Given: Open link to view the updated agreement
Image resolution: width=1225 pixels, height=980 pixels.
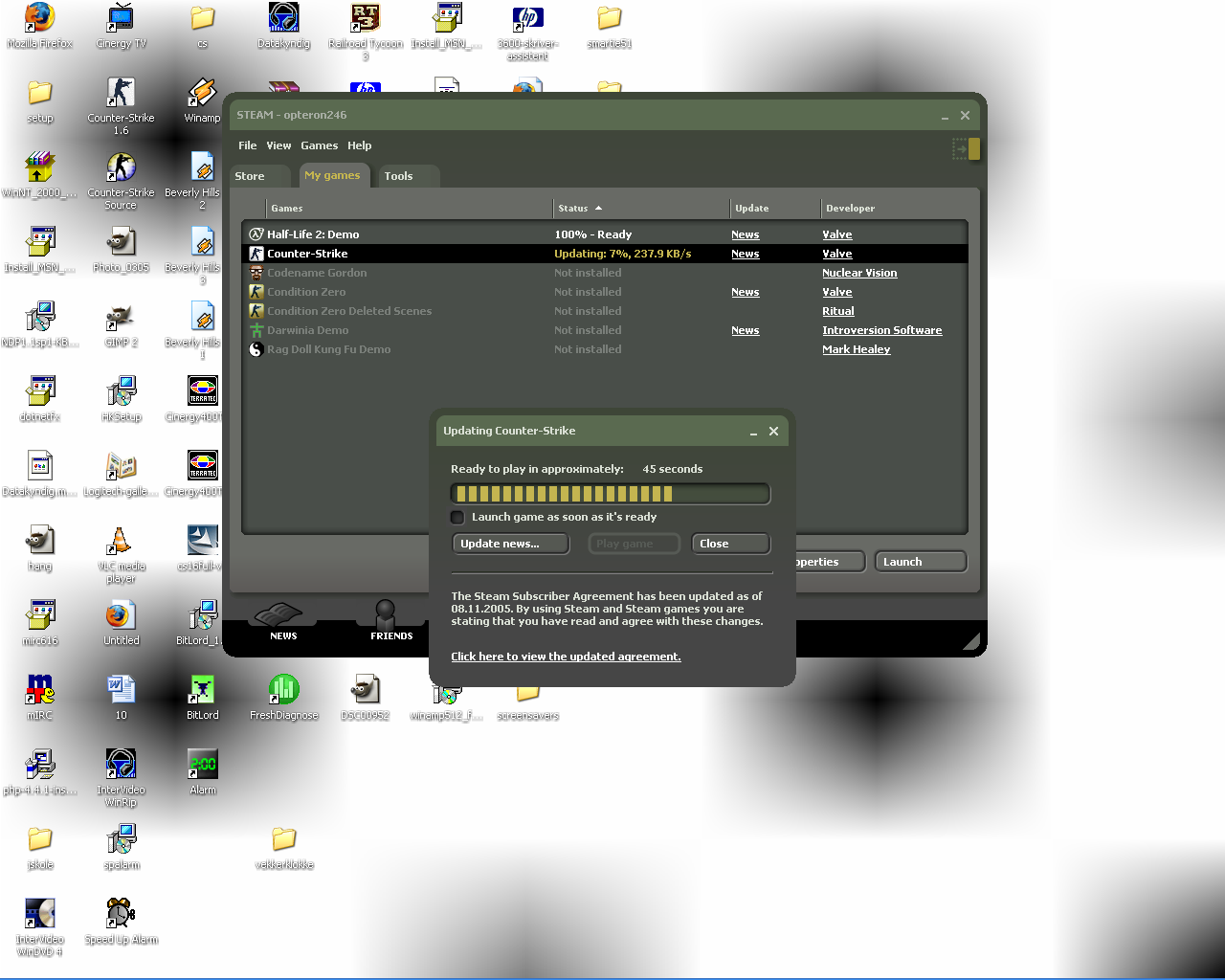Looking at the screenshot, I should tap(566, 657).
